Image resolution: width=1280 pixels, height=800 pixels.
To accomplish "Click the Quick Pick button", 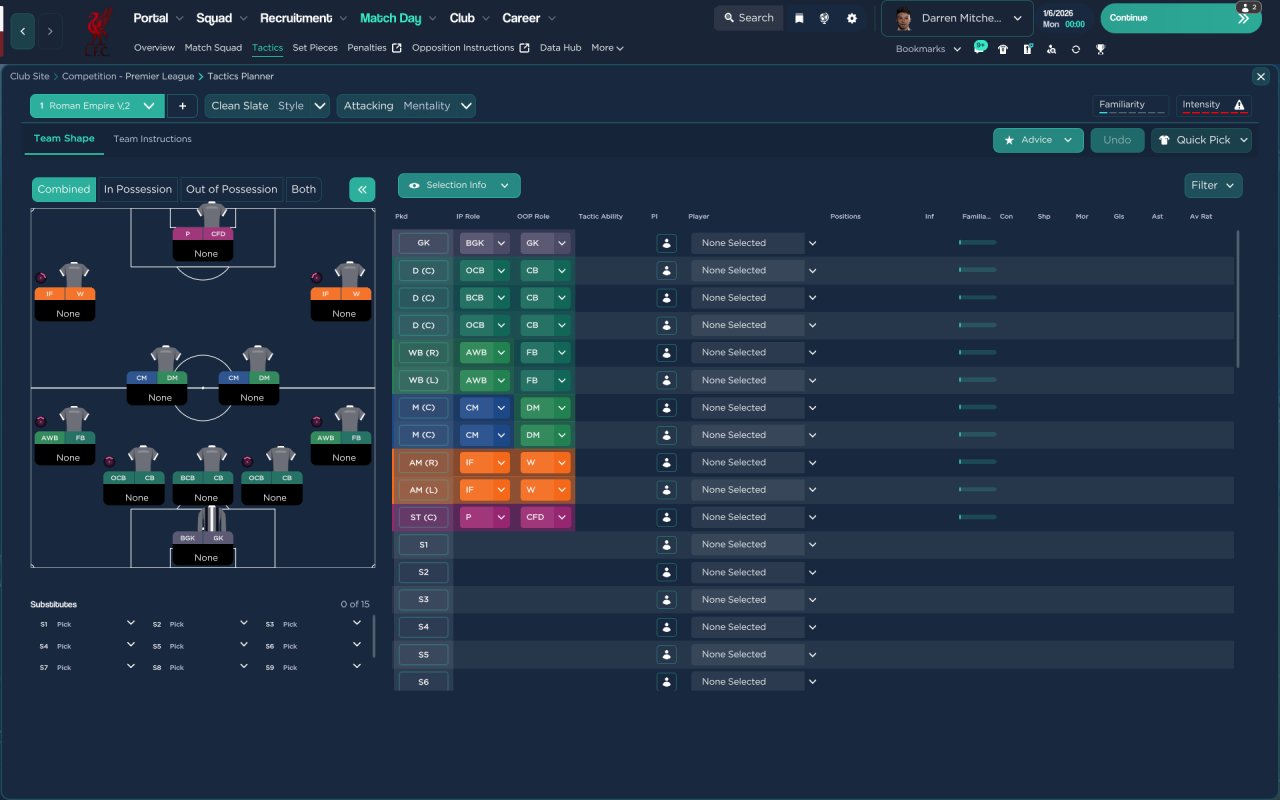I will pos(1201,140).
